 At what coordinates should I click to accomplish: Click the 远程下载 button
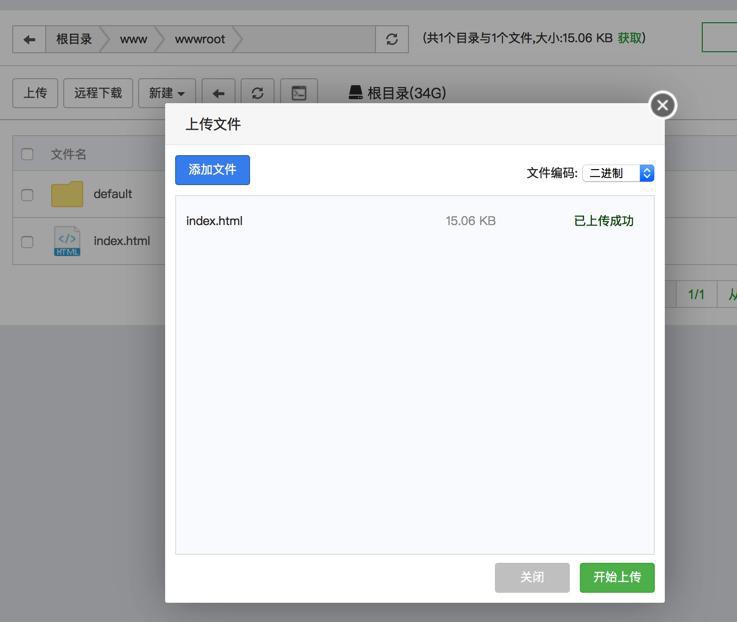pyautogui.click(x=98, y=93)
